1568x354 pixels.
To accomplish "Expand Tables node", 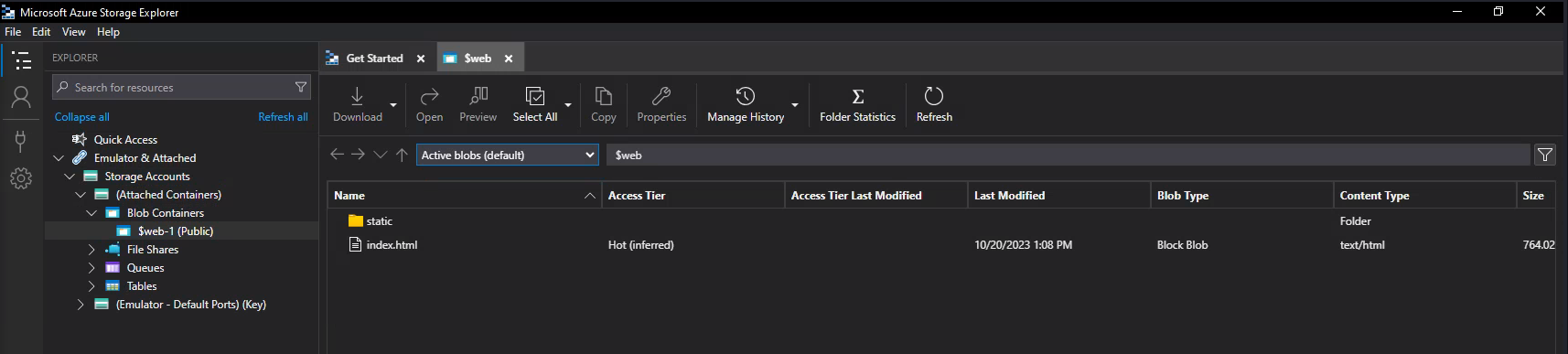I will 91,286.
